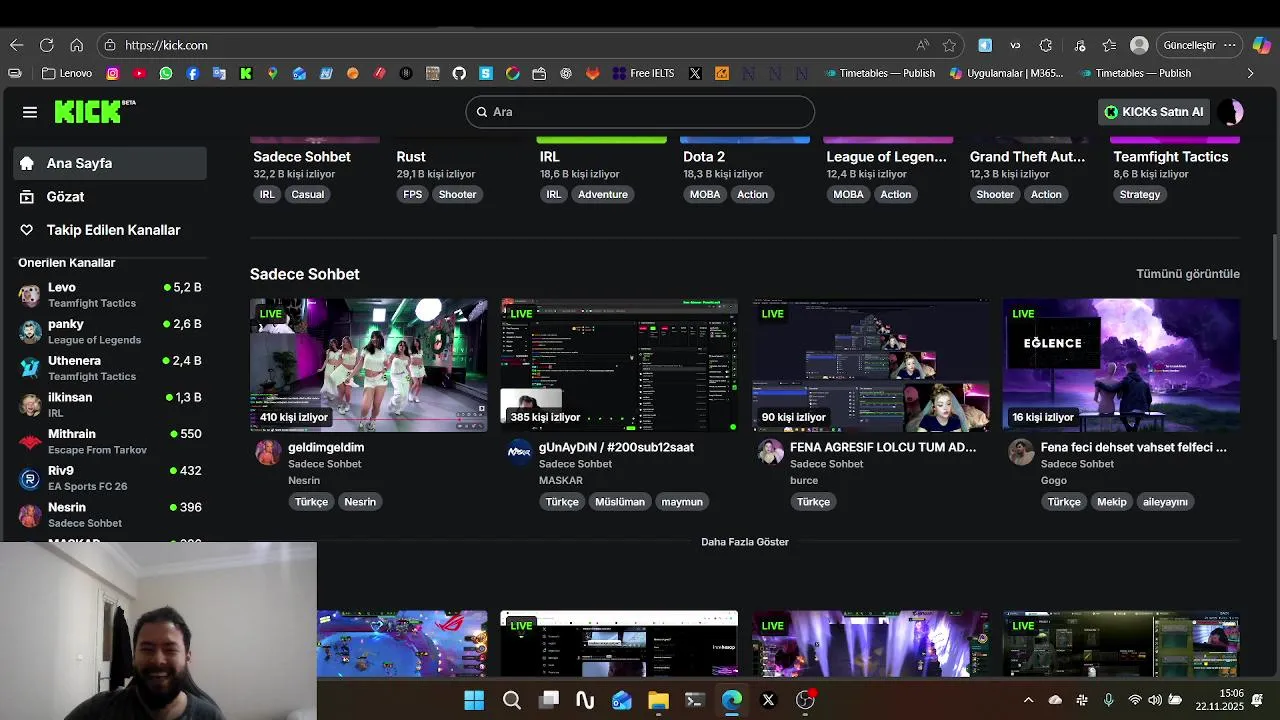This screenshot has height=720, width=1280.
Task: Open gUnAyDıN #200sub12saat stream thumbnail
Action: coord(620,365)
